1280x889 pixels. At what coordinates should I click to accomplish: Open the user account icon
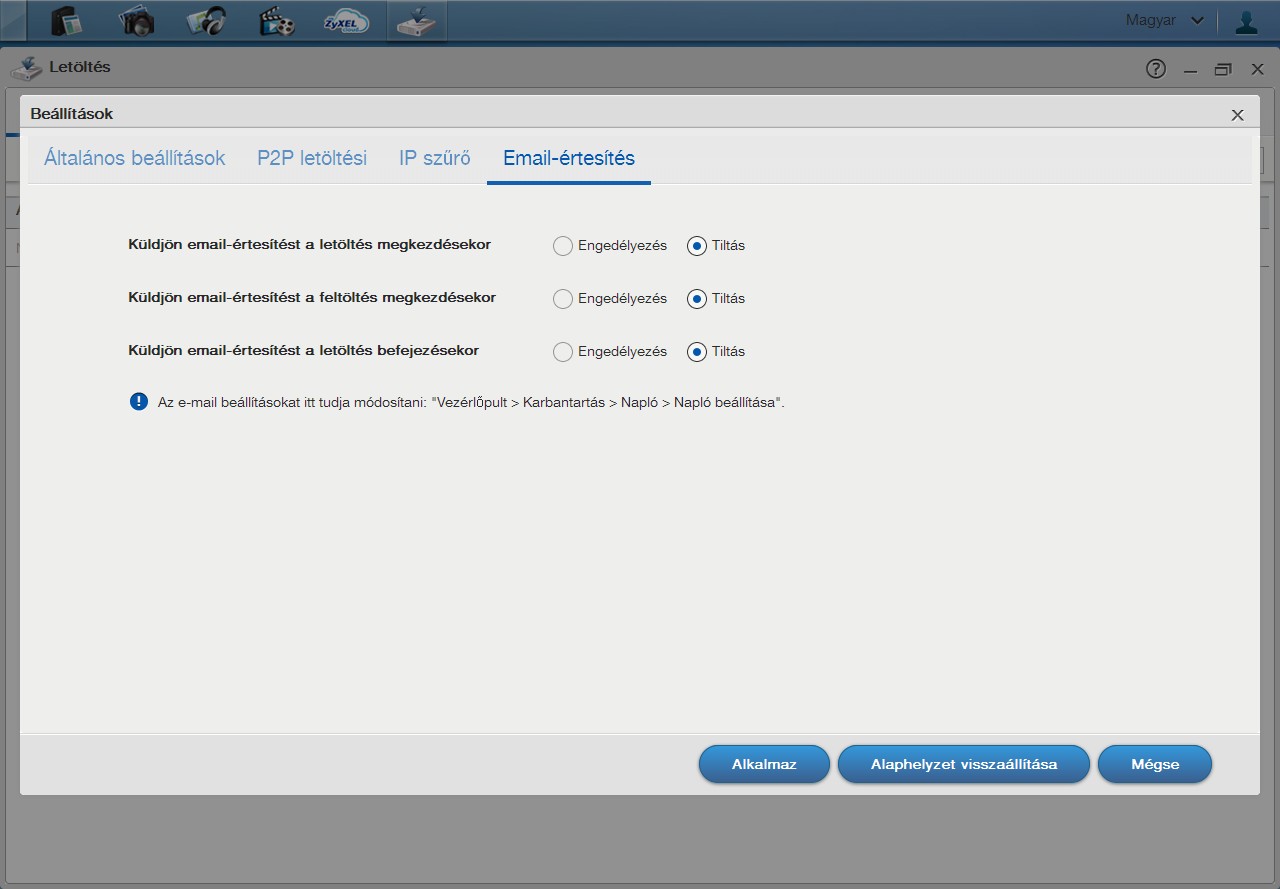click(x=1246, y=21)
